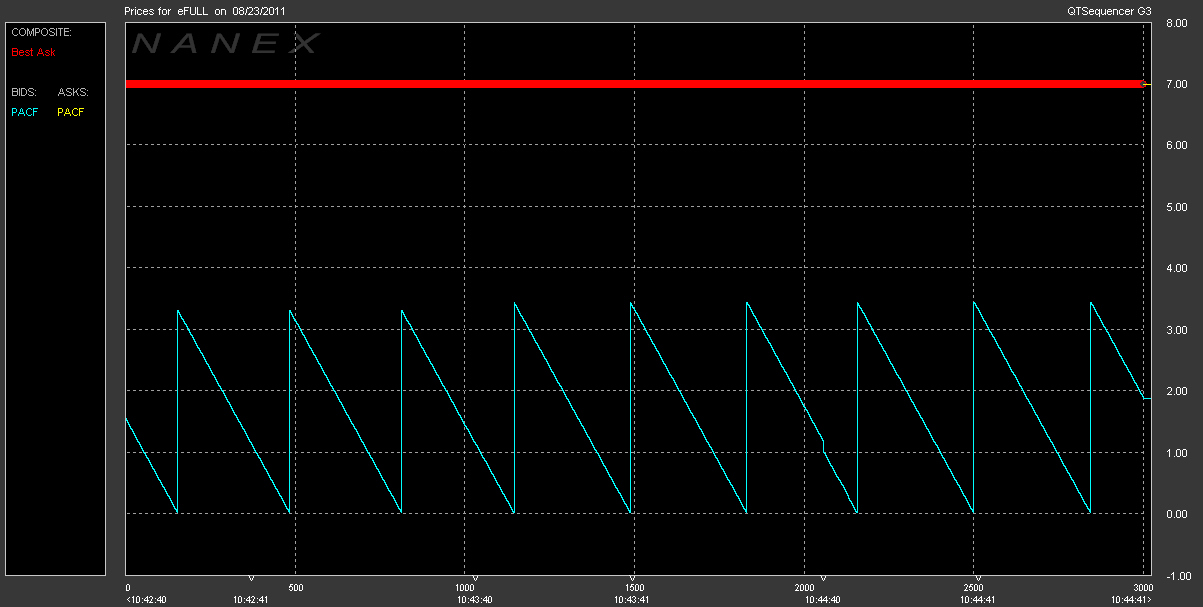Click the 8.00 price axis label

[x=1177, y=24]
